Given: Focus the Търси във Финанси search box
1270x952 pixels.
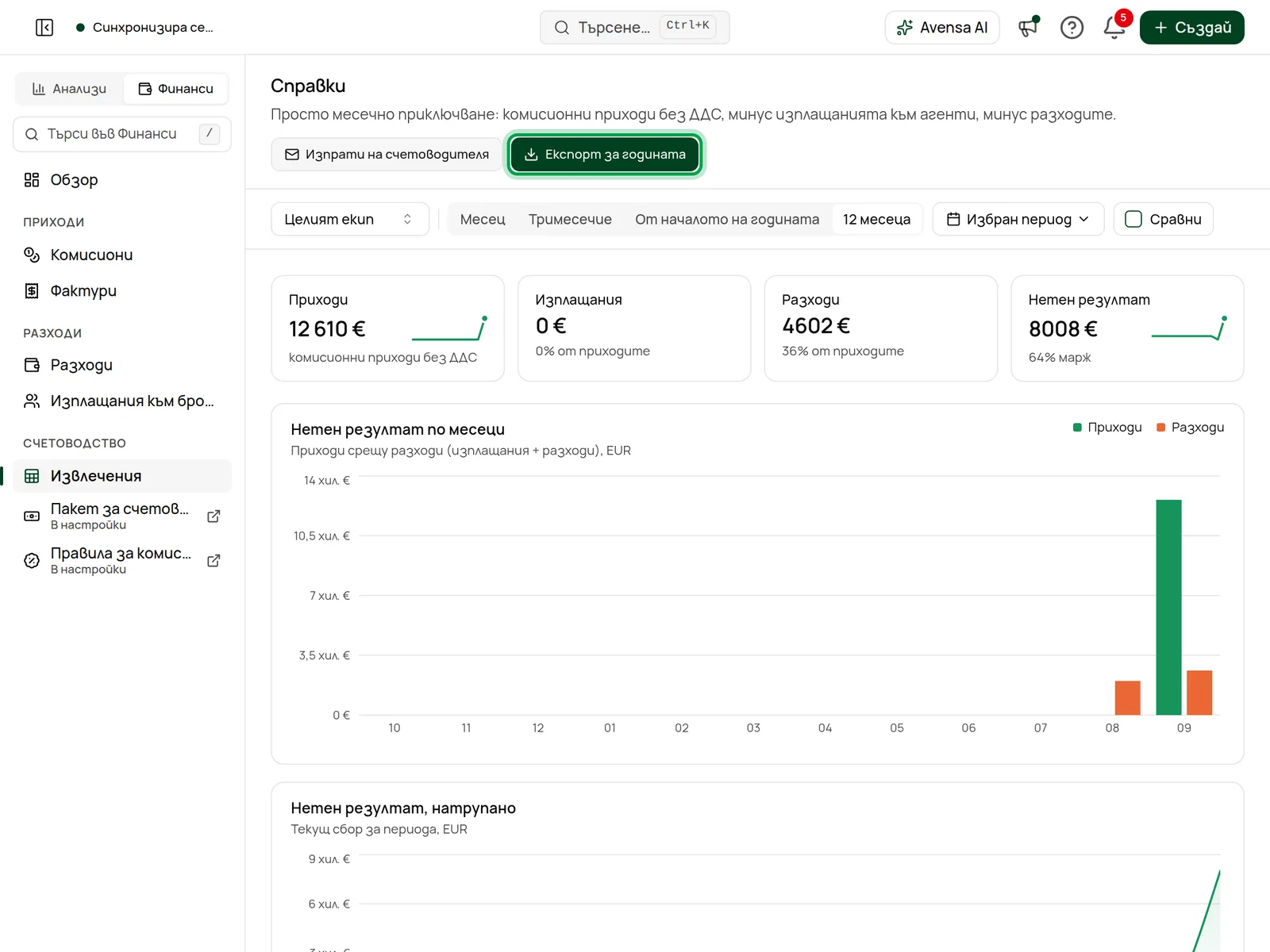Looking at the screenshot, I should tap(122, 134).
